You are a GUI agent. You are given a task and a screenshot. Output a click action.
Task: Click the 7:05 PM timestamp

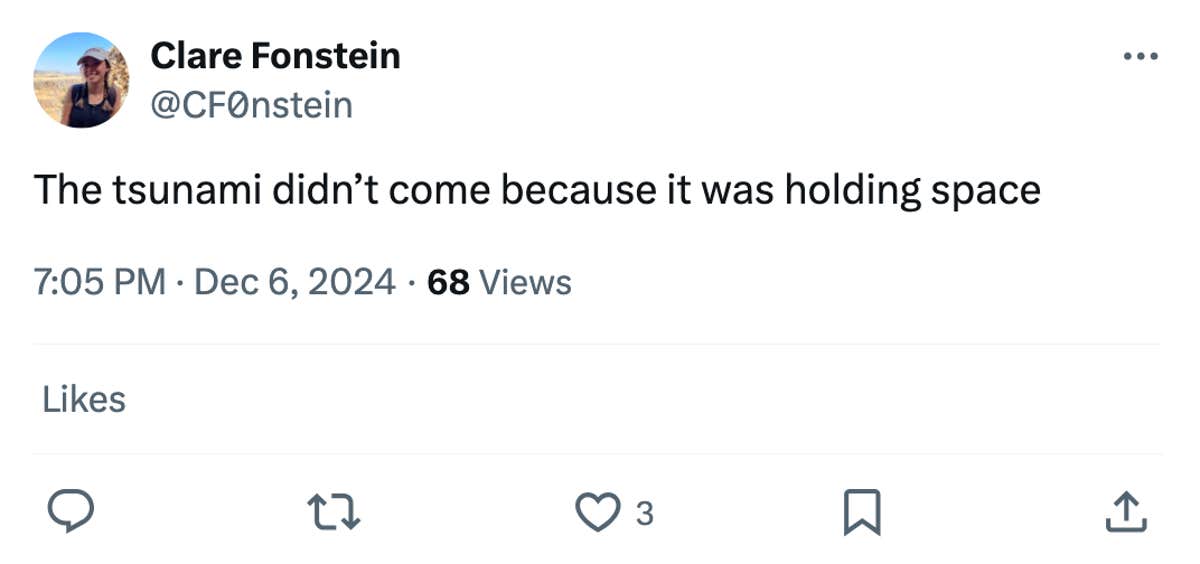coord(100,283)
